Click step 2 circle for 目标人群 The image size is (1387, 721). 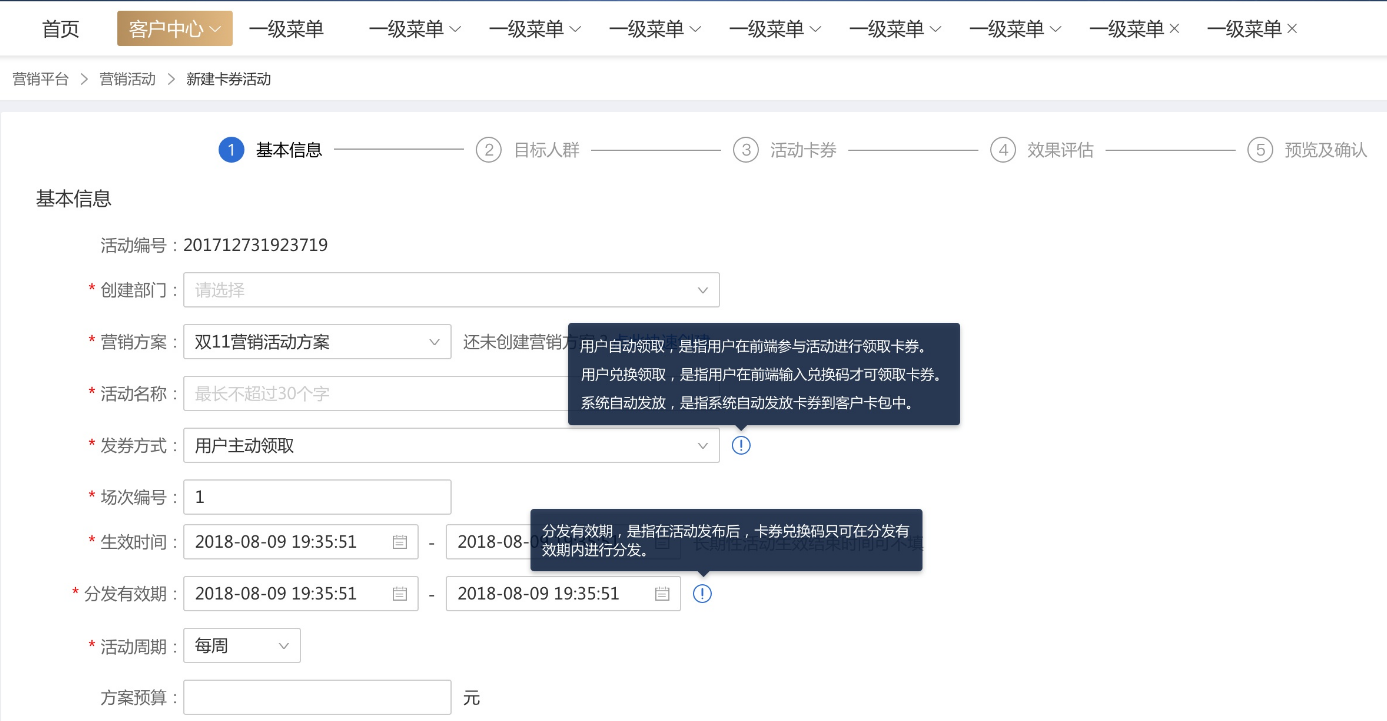click(488, 150)
